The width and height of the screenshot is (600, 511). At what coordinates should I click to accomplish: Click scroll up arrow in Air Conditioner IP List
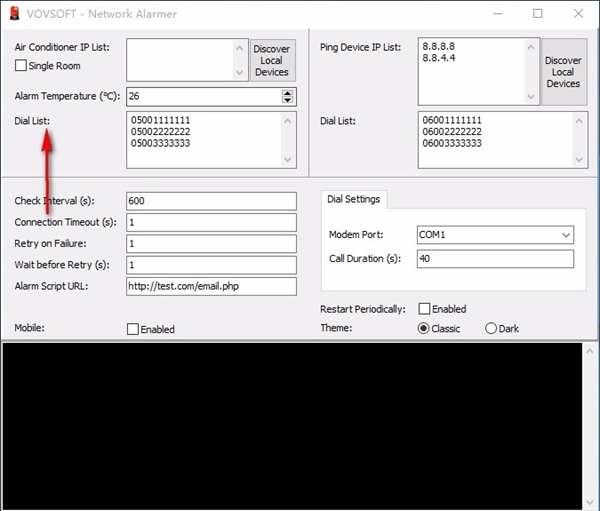(240, 48)
